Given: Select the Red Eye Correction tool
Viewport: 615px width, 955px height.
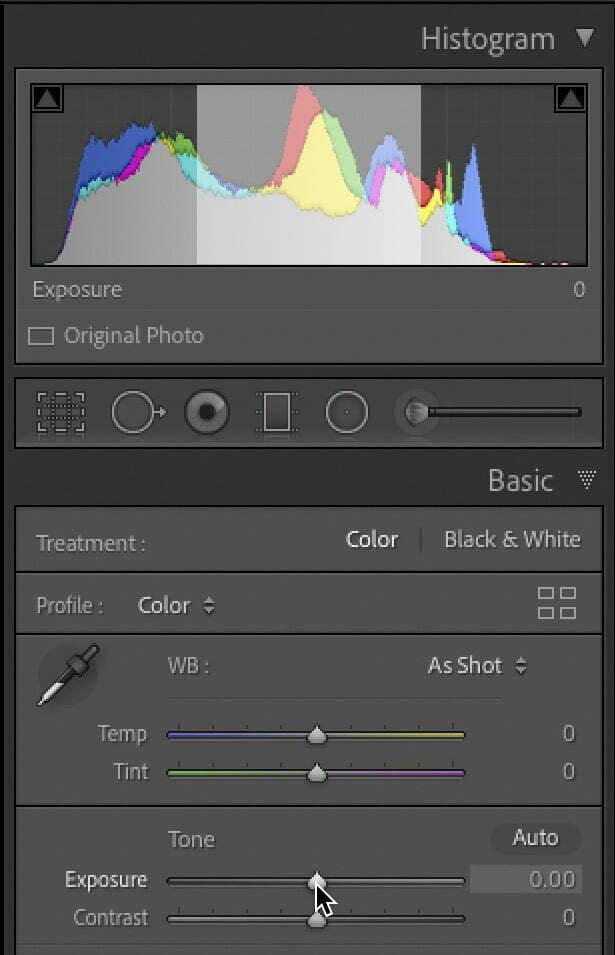Looking at the screenshot, I should click(207, 412).
